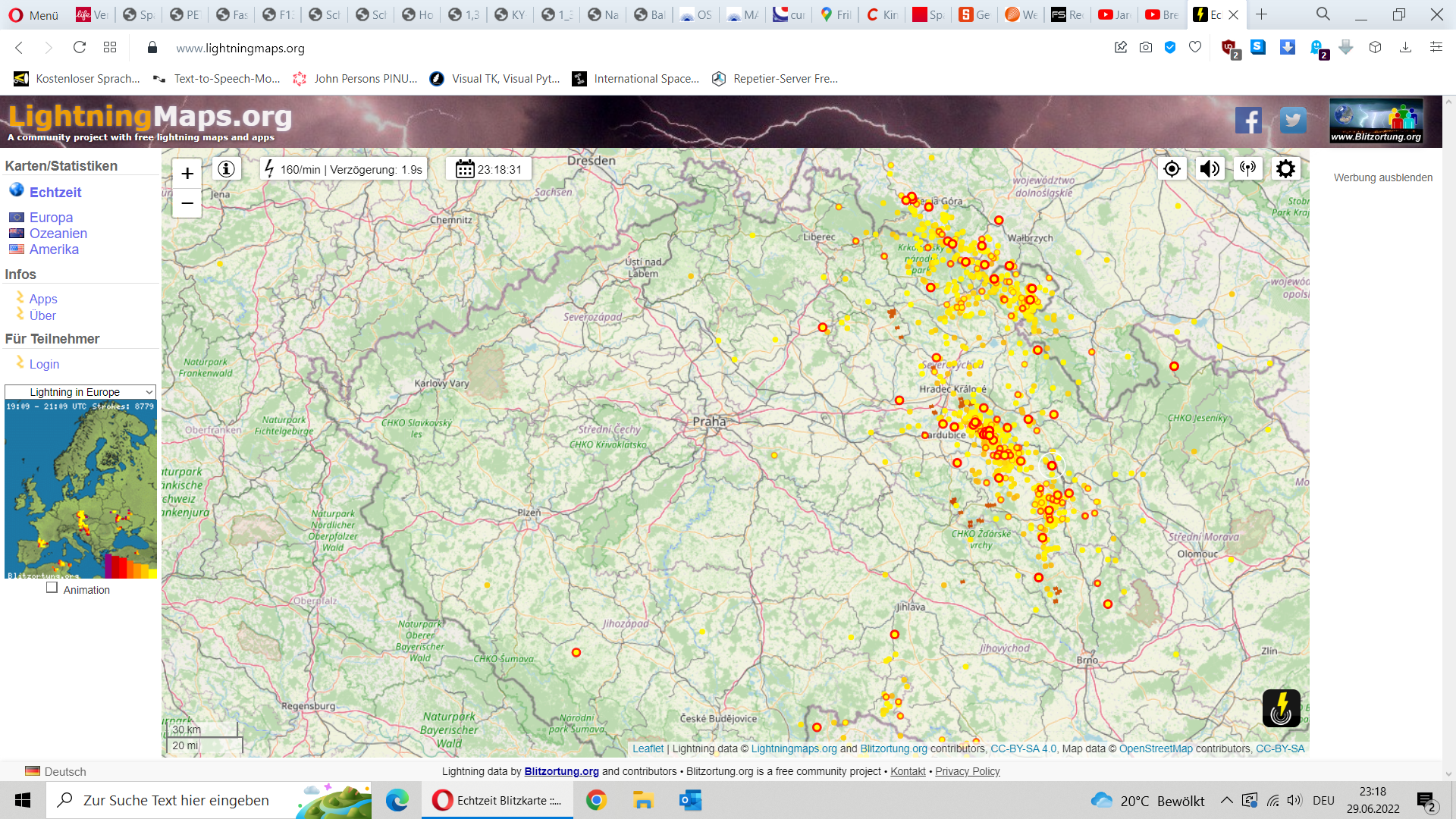Open the calendar time display
Image resolution: width=1456 pixels, height=819 pixels.
point(488,169)
